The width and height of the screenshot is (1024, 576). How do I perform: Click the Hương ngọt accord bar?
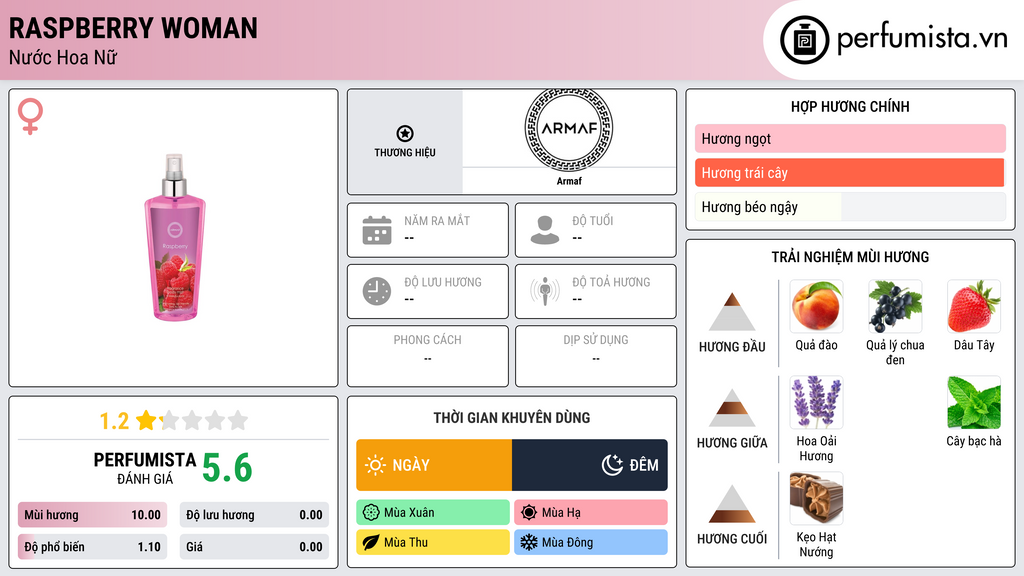point(849,139)
